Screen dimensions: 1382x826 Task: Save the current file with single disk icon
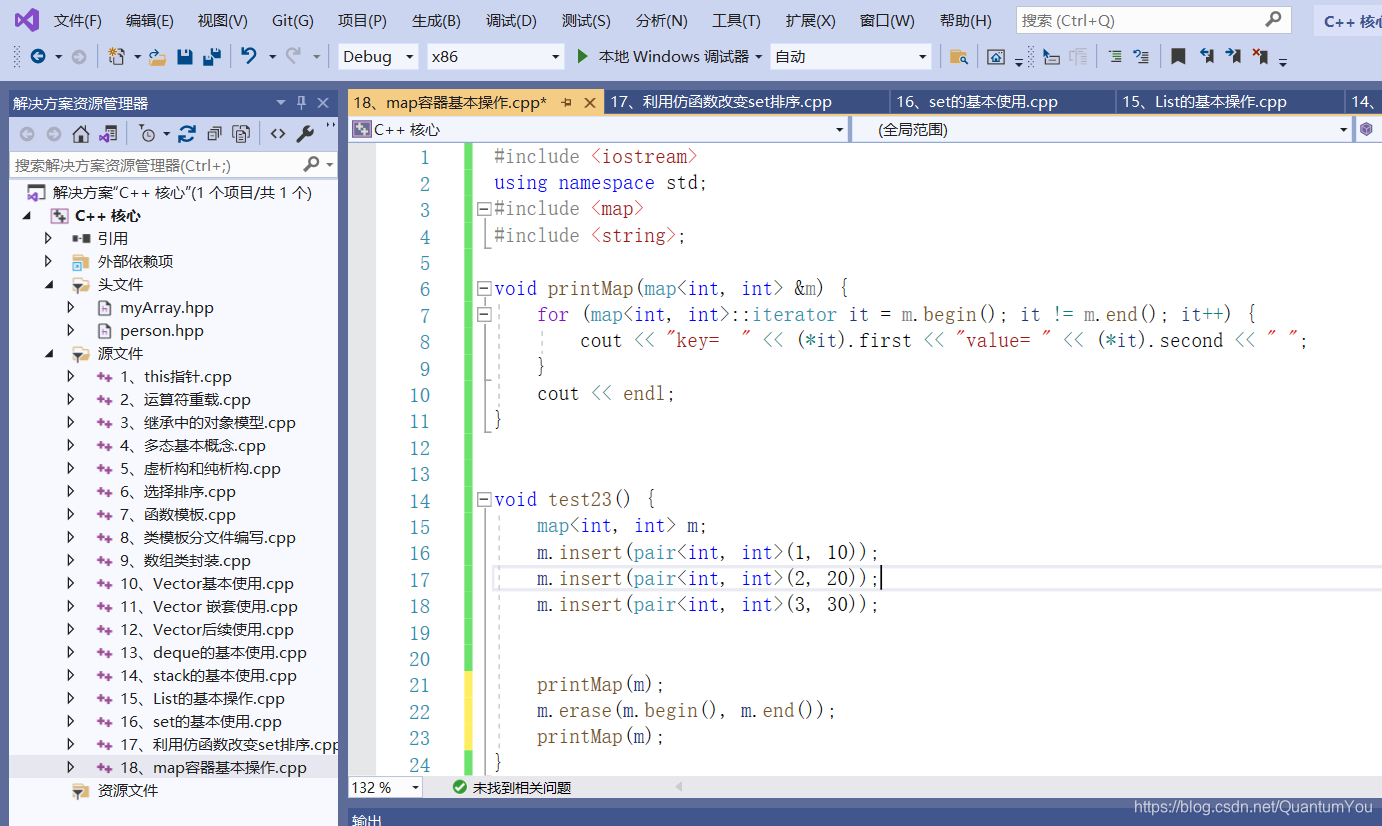(185, 57)
